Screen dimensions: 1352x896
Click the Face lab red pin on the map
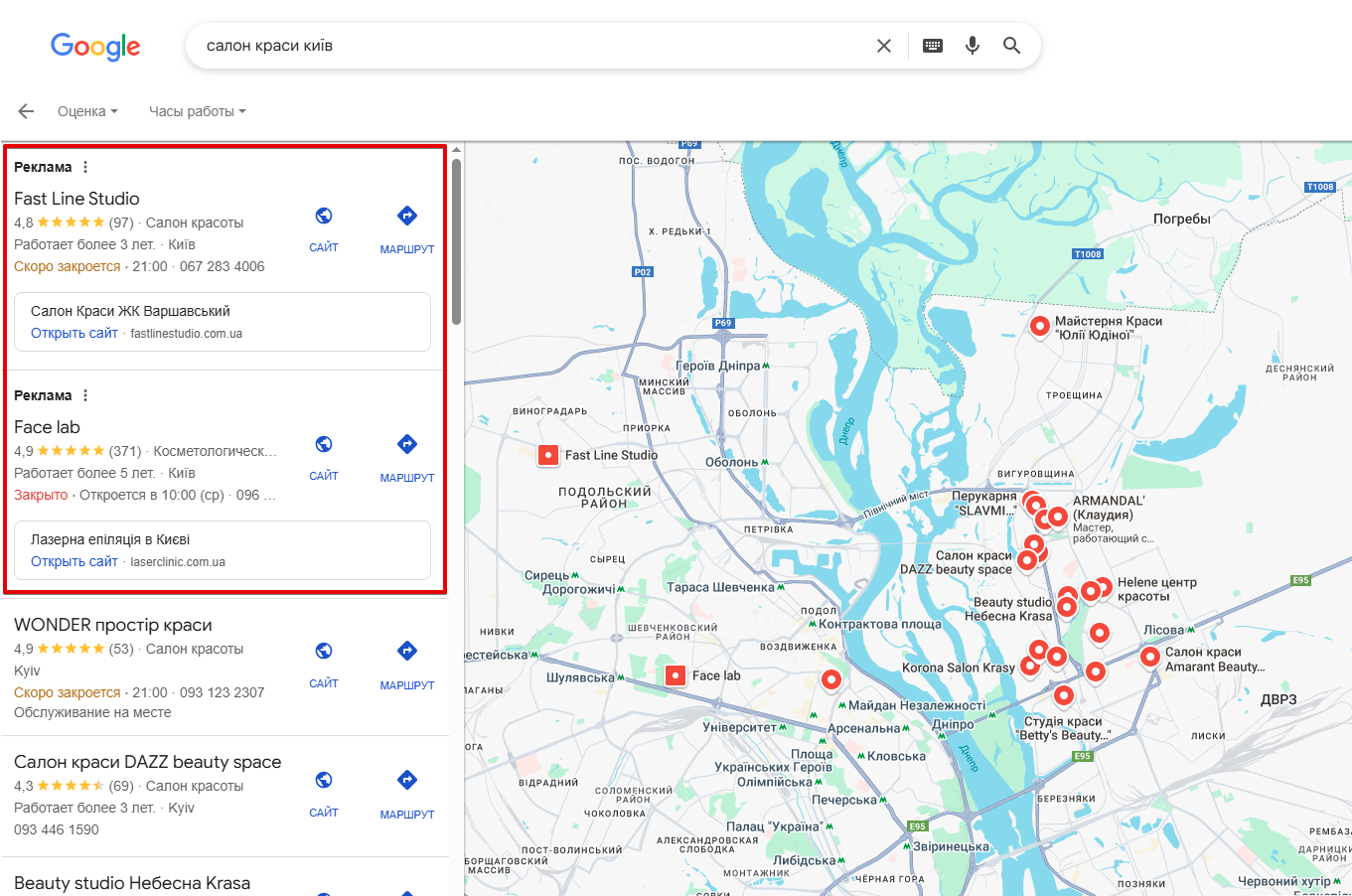tap(676, 674)
